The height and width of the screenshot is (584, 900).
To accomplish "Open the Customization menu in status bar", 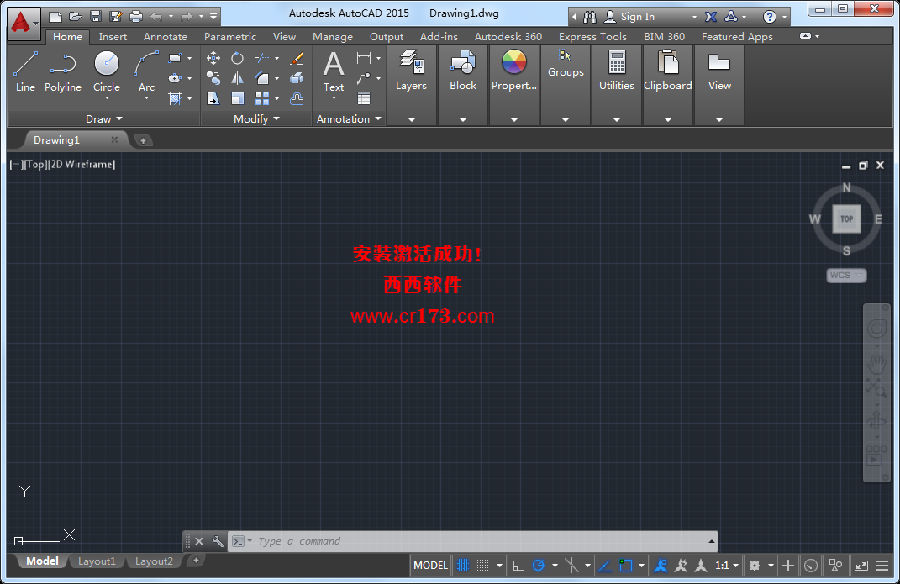I will click(882, 566).
